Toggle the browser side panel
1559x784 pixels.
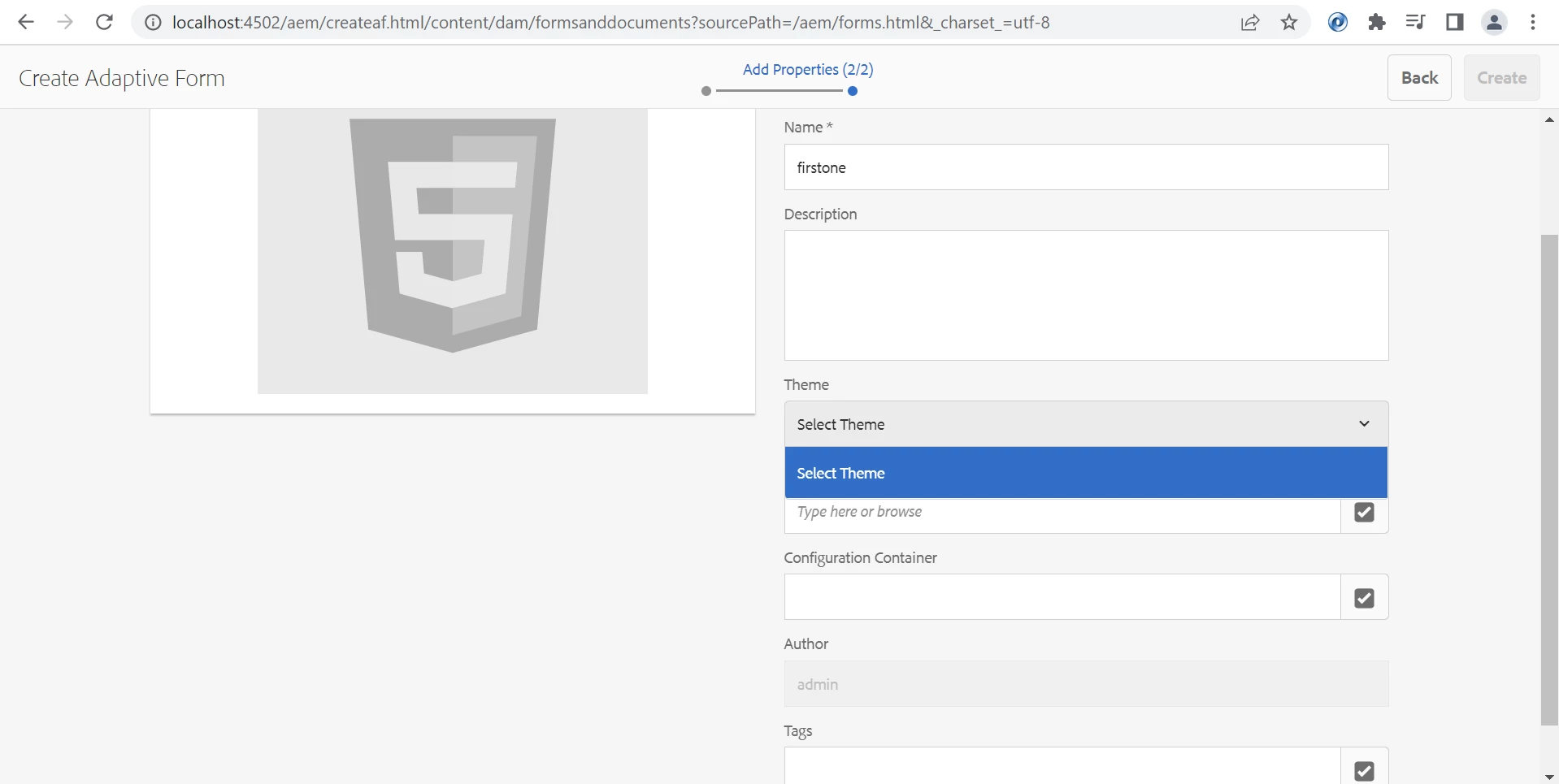[x=1455, y=23]
